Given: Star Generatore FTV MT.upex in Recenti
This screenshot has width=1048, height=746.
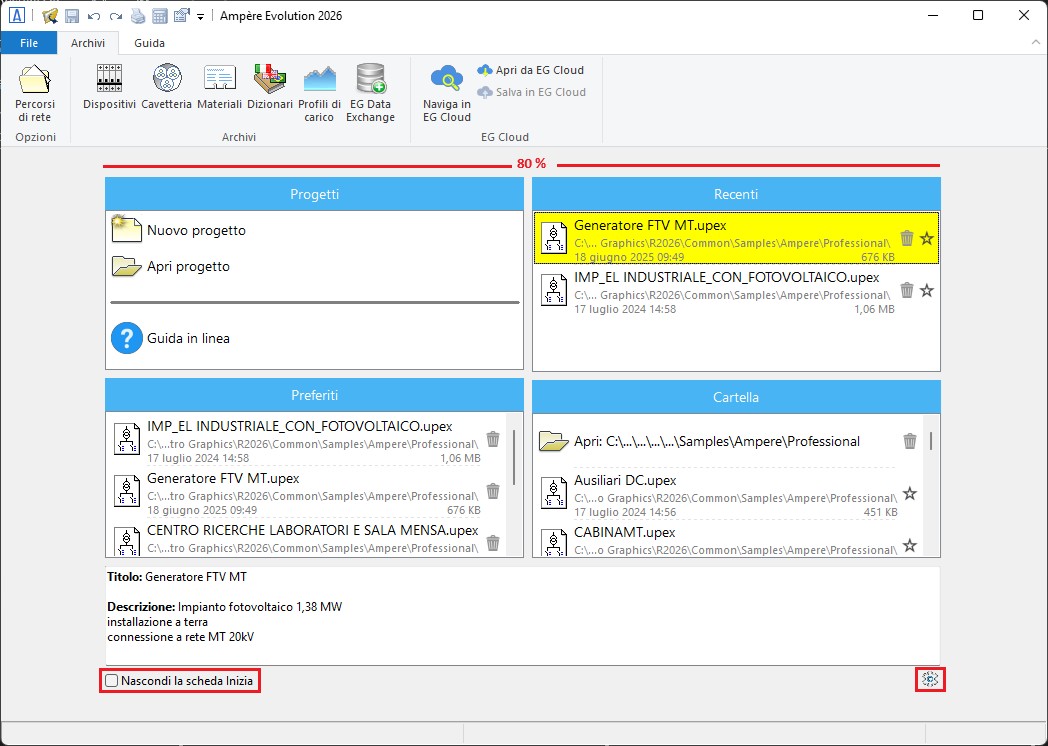Looking at the screenshot, I should (926, 238).
